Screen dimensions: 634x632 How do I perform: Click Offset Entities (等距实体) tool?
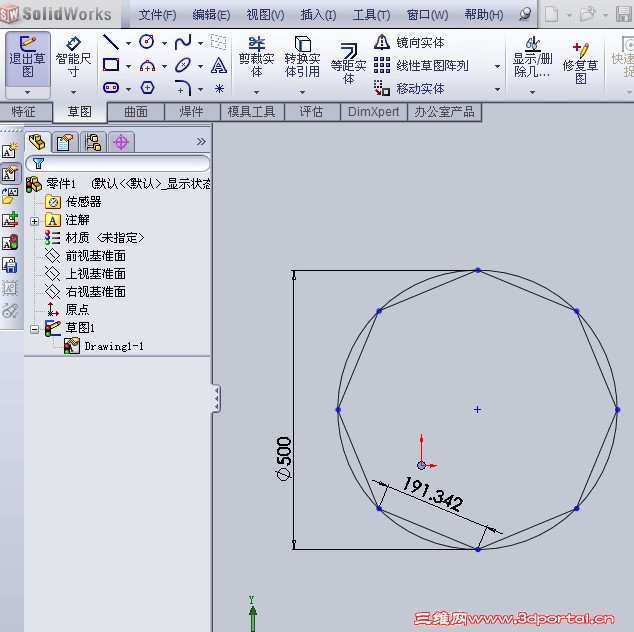[348, 64]
